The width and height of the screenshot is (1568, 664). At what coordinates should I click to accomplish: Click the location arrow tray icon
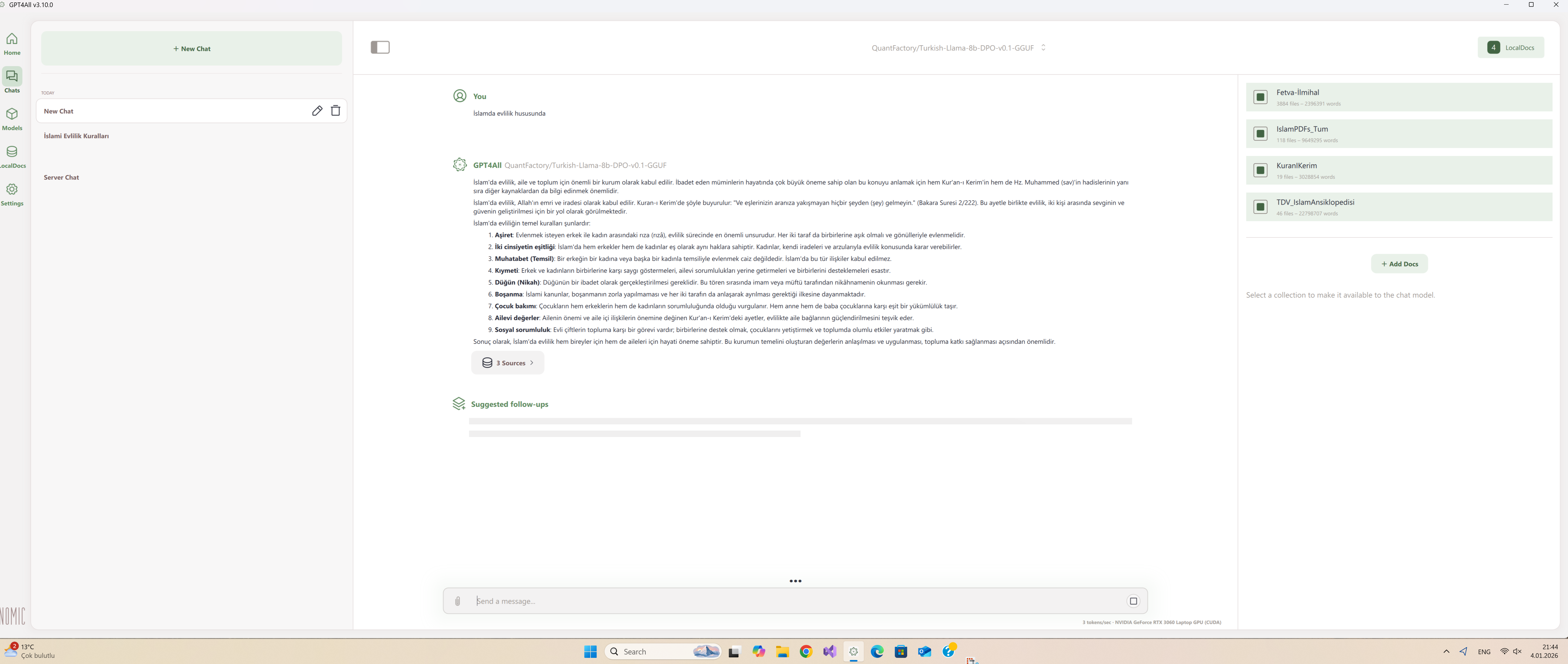point(1463,652)
